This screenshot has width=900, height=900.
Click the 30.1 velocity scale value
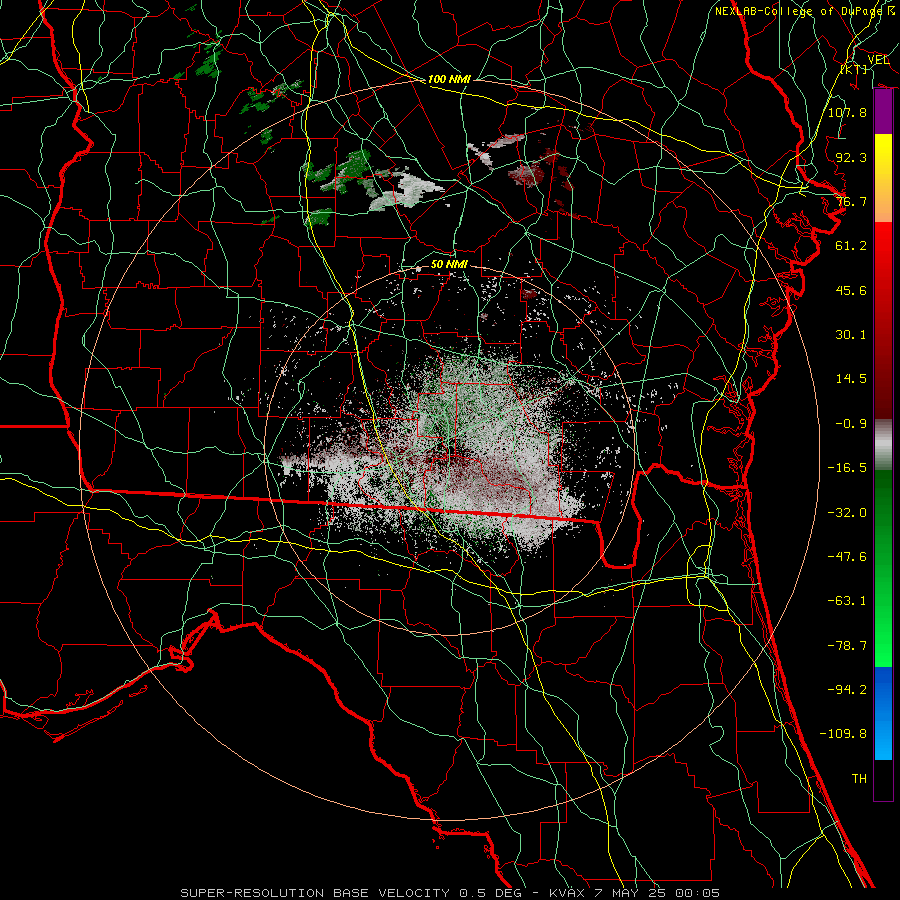pyautogui.click(x=851, y=335)
